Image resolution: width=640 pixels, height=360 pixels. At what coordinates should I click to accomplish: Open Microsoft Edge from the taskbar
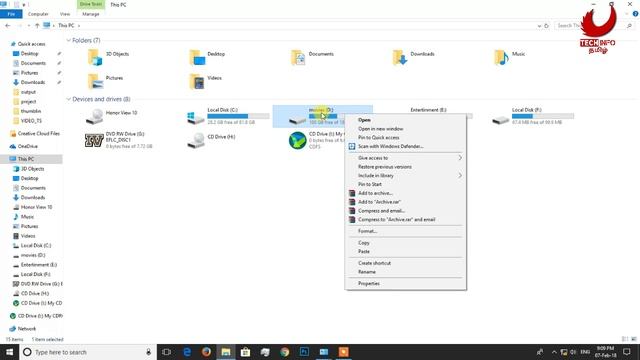click(187, 352)
